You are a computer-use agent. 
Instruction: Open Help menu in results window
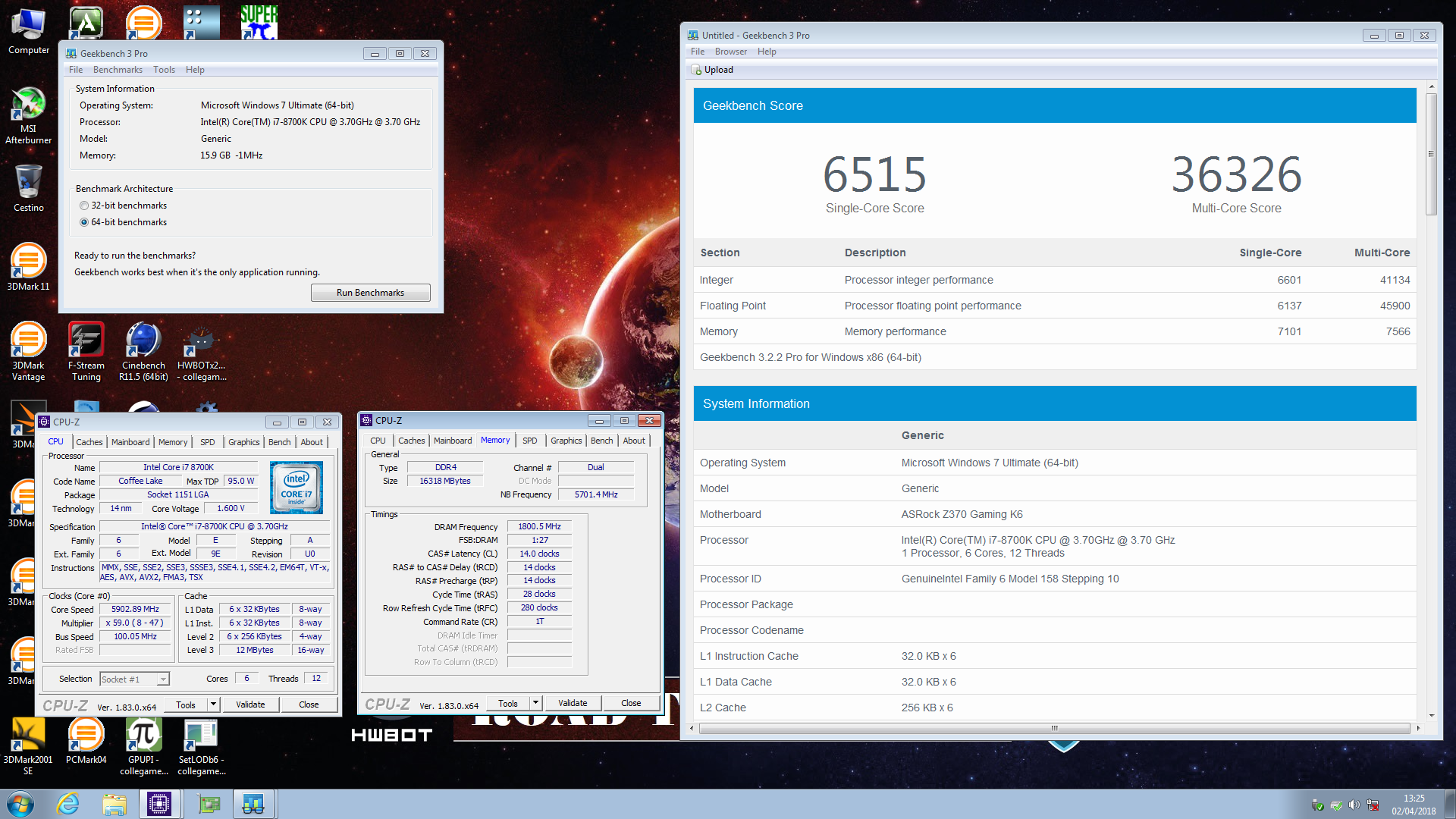tap(767, 52)
